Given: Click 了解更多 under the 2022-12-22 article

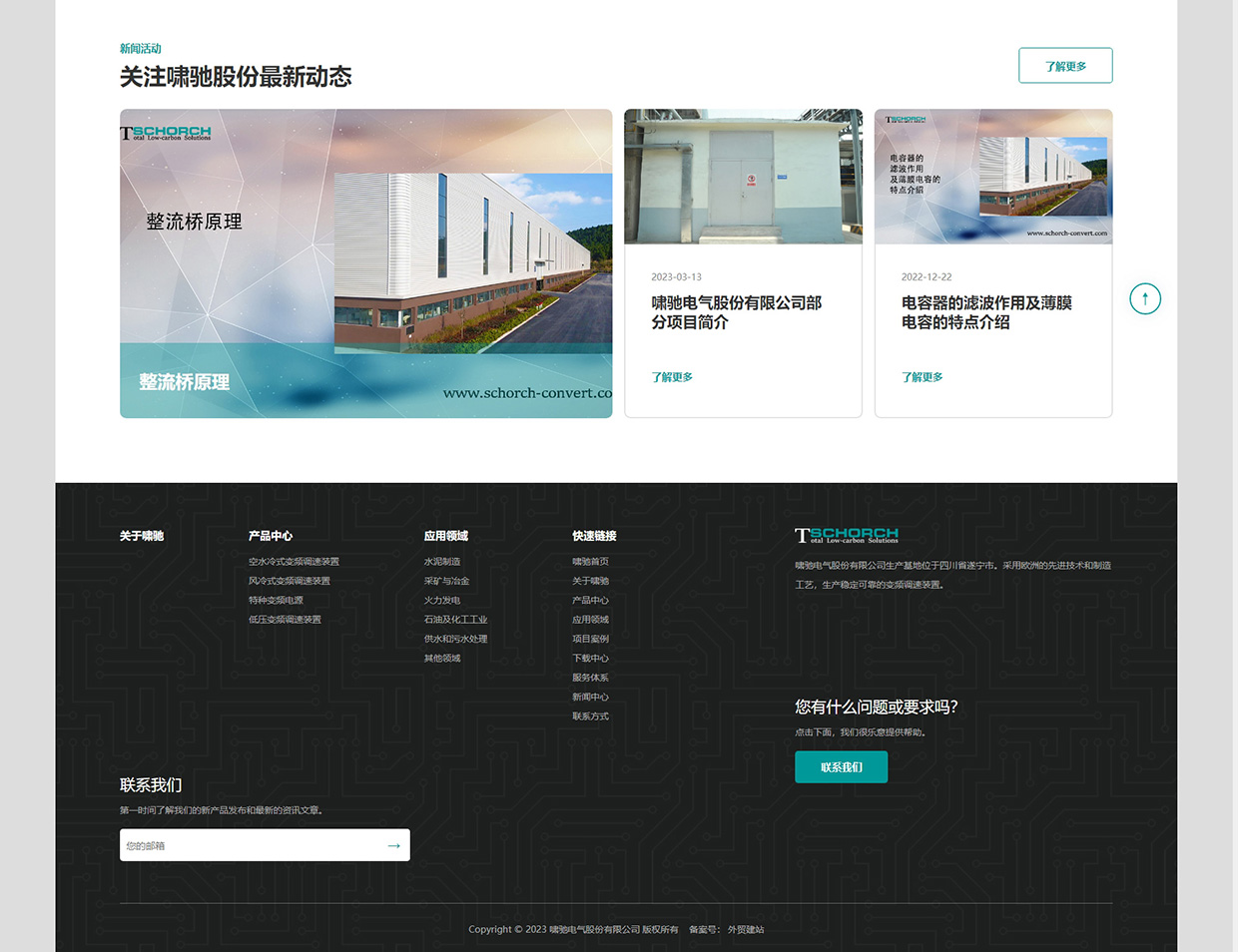Looking at the screenshot, I should pos(923,377).
